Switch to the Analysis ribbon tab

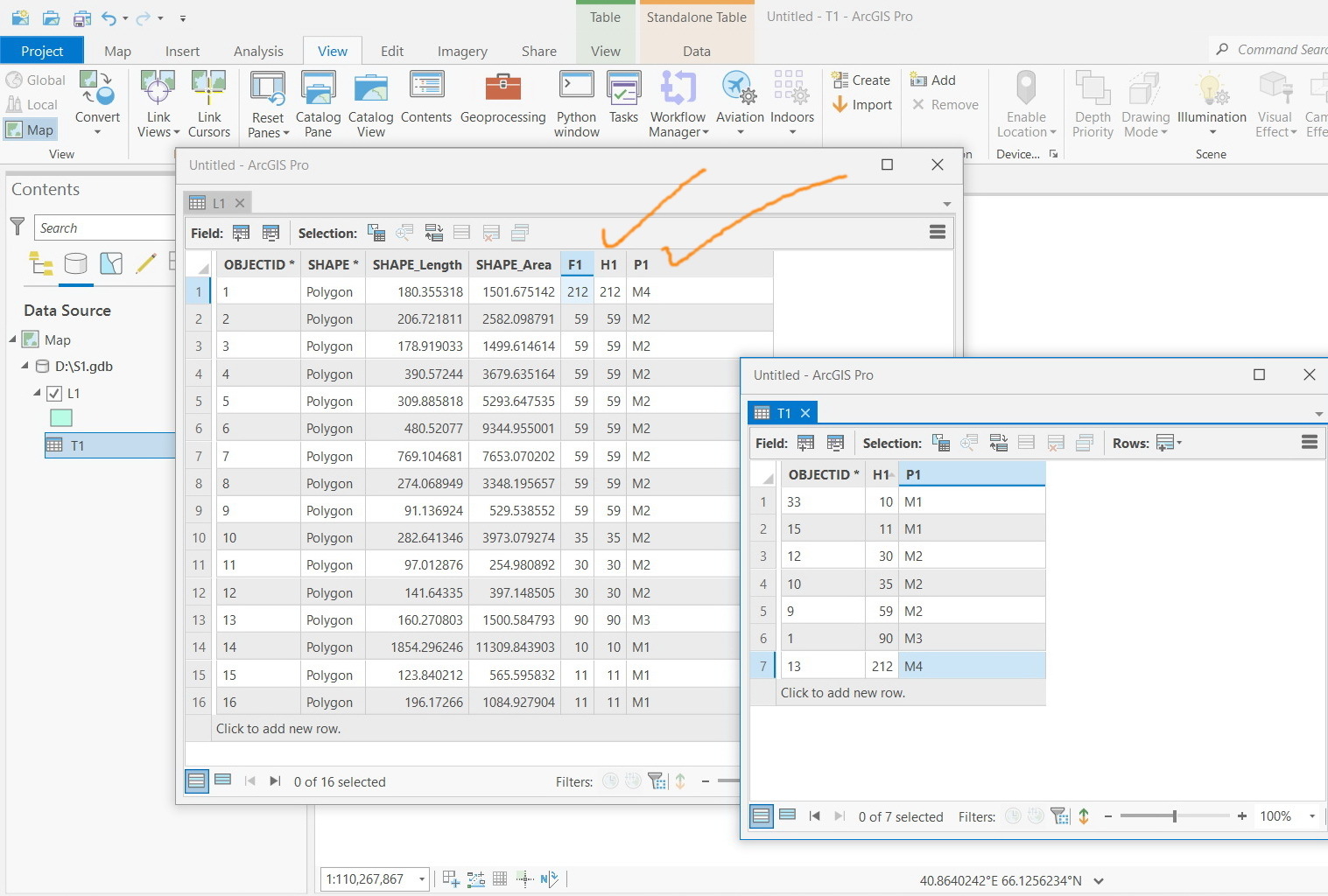258,51
